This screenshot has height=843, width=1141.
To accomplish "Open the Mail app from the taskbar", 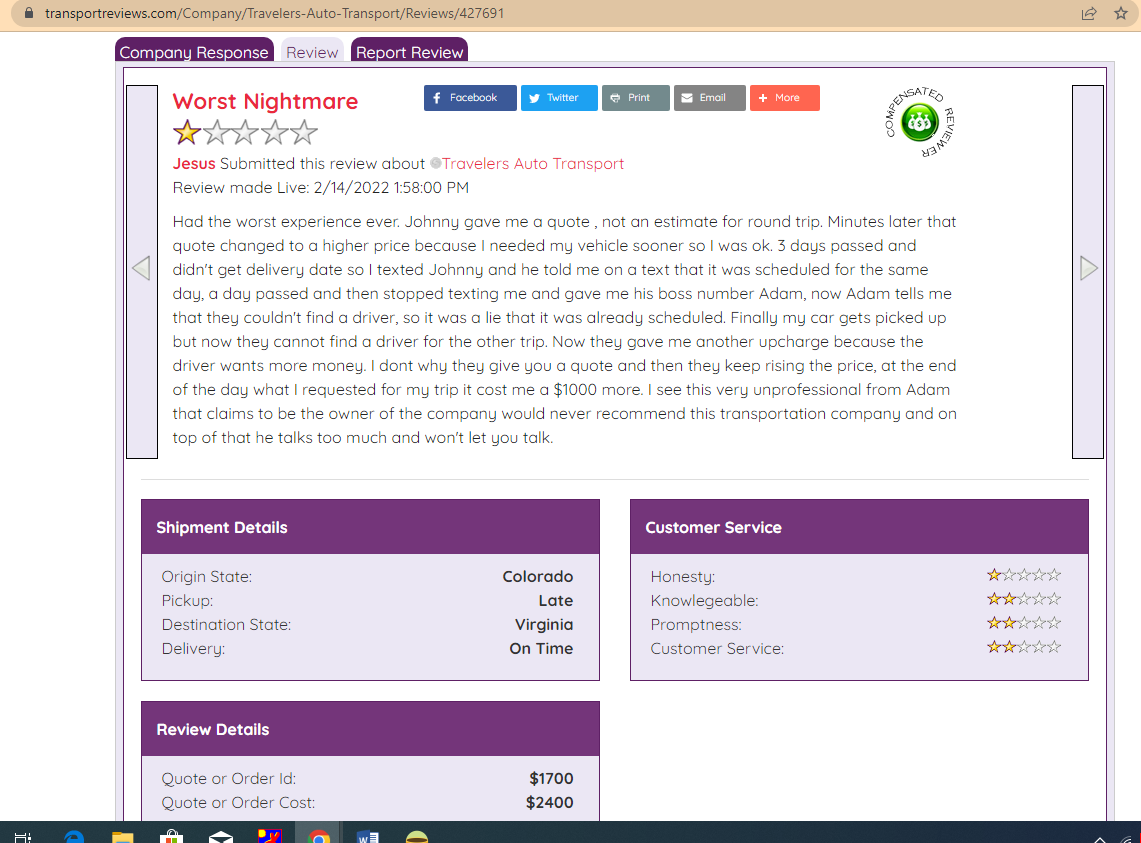I will pyautogui.click(x=220, y=836).
